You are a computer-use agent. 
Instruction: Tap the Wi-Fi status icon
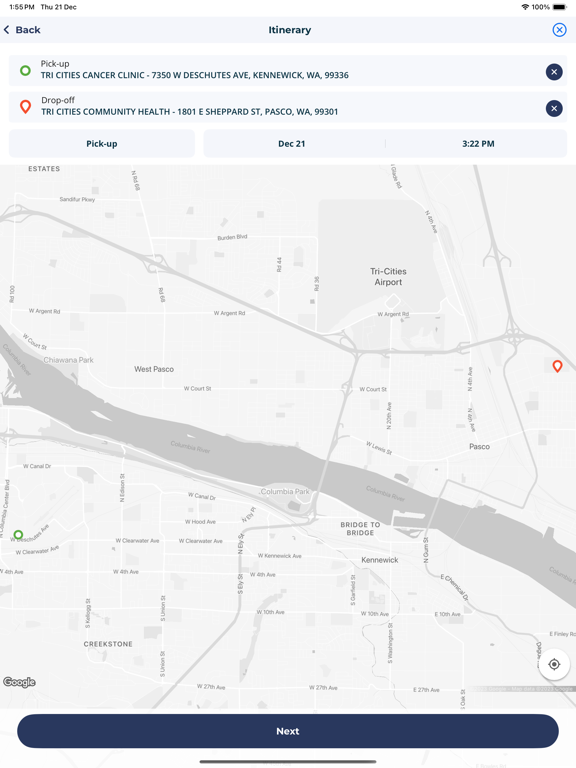pos(525,7)
